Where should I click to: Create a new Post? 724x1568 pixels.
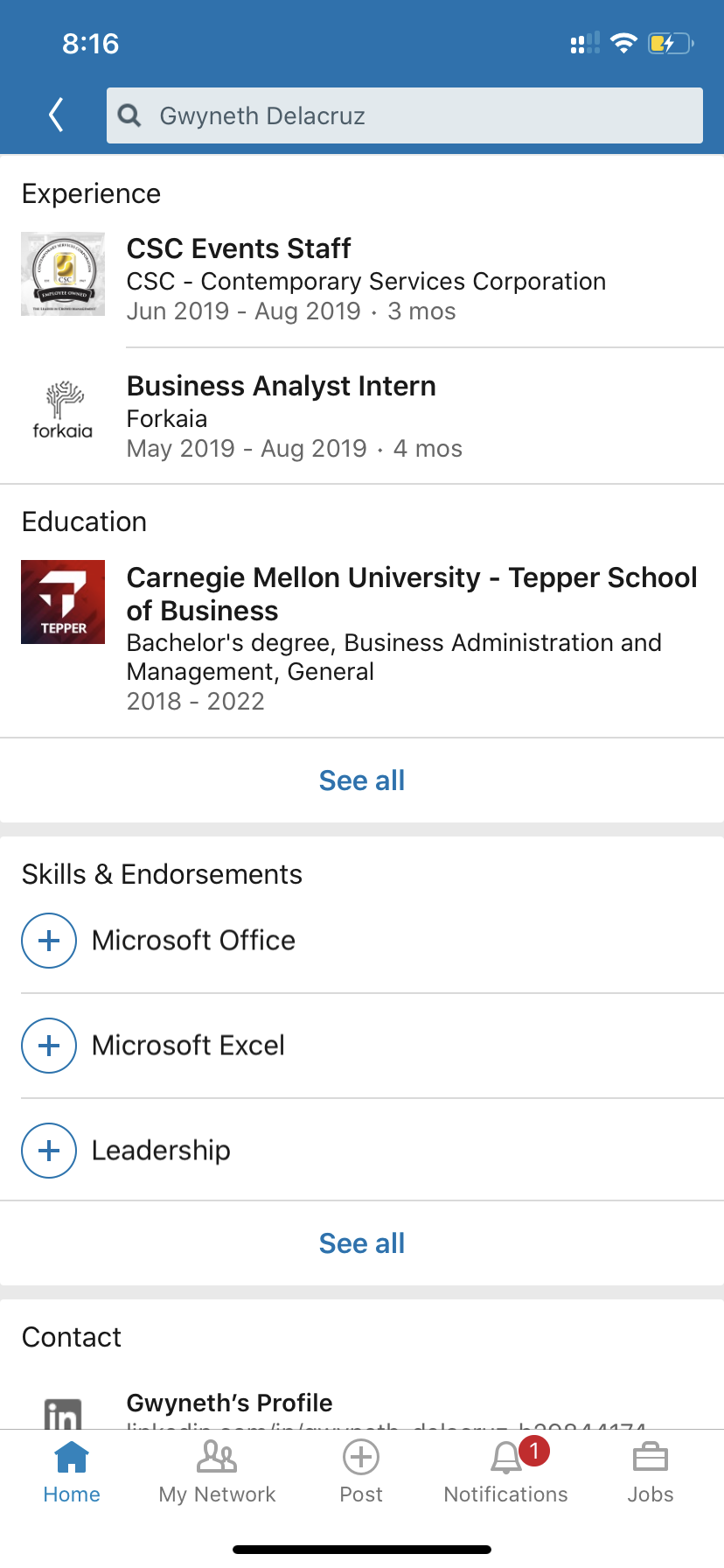[x=361, y=1472]
